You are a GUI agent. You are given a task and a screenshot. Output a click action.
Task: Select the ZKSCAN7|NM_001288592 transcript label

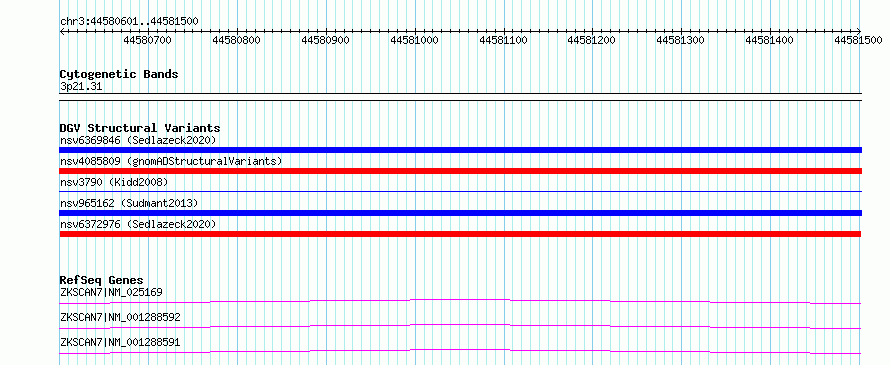click(x=120, y=317)
